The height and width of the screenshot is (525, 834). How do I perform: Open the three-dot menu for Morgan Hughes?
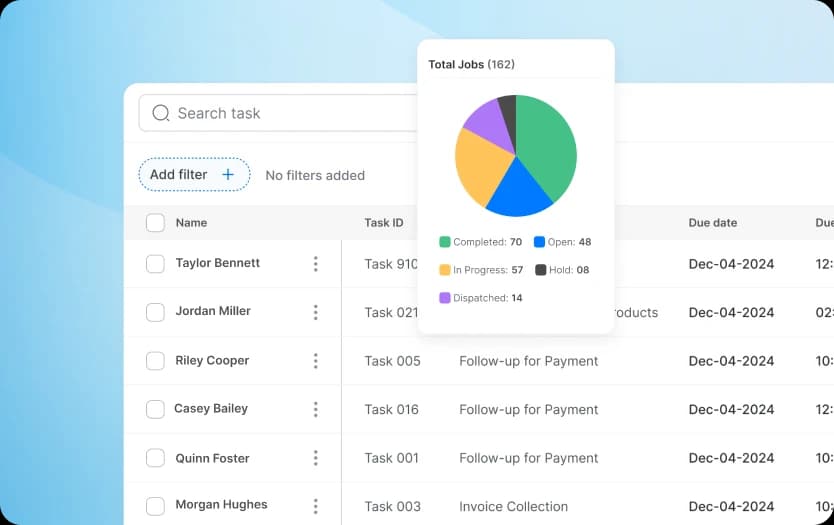[315, 506]
